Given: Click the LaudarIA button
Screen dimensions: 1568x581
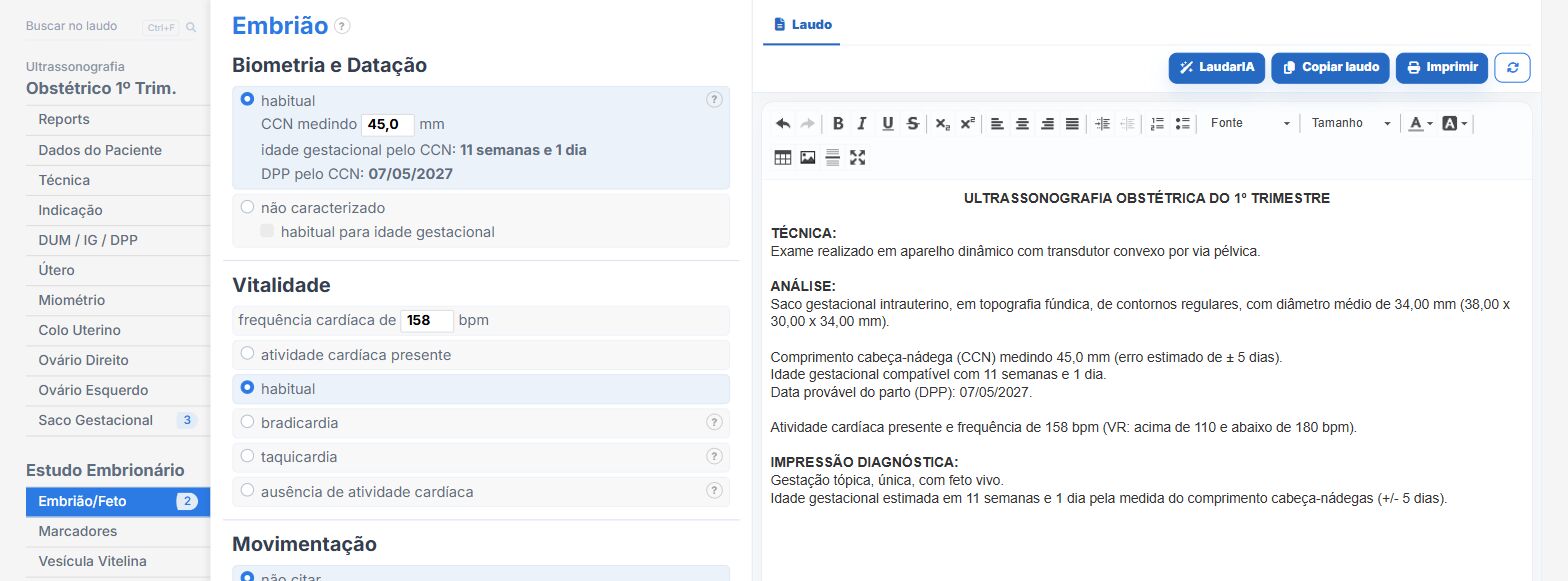Looking at the screenshot, I should [1216, 68].
